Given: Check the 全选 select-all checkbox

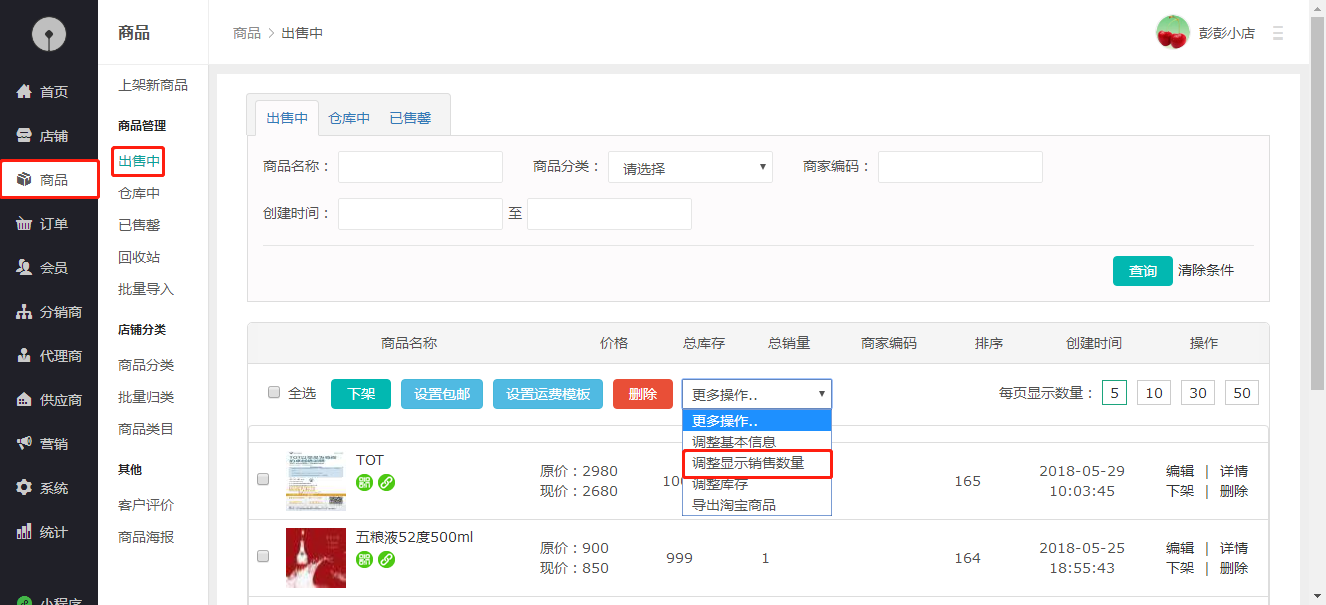Looking at the screenshot, I should click(x=273, y=392).
